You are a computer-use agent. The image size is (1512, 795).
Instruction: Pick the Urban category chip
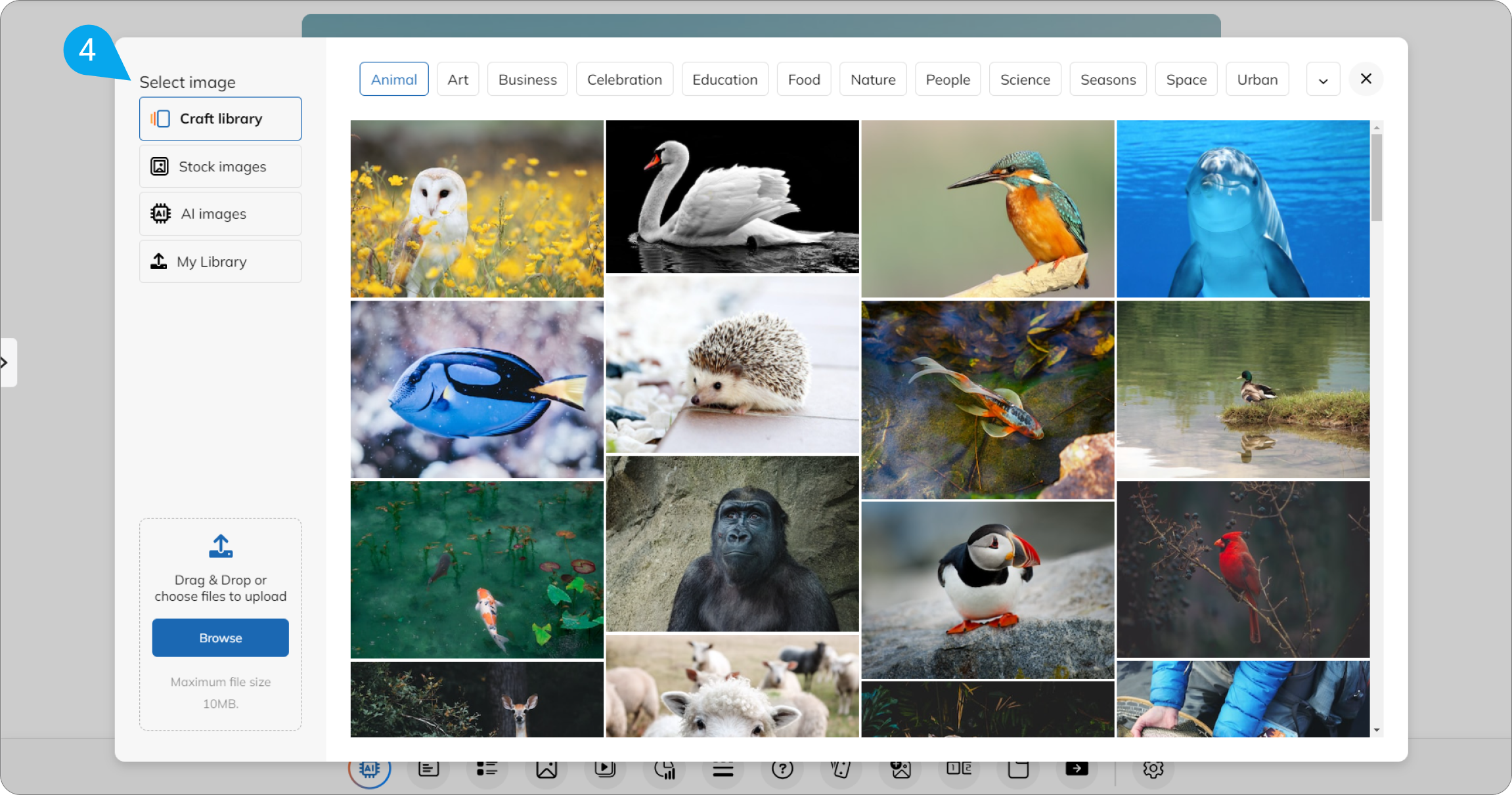(1258, 79)
